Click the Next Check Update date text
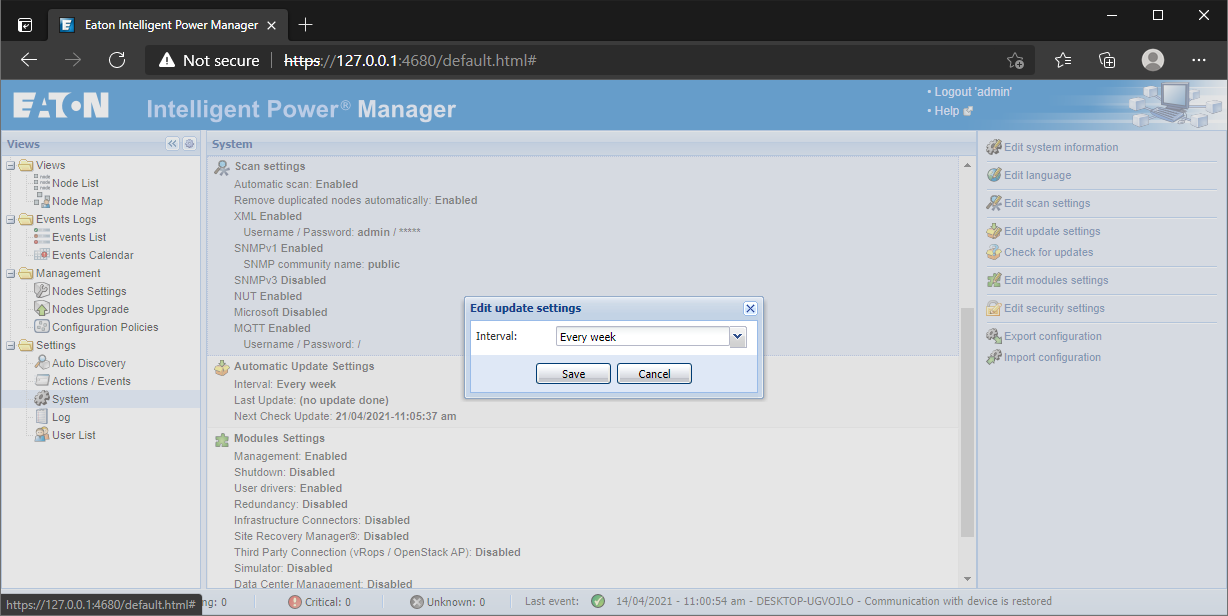 point(396,416)
